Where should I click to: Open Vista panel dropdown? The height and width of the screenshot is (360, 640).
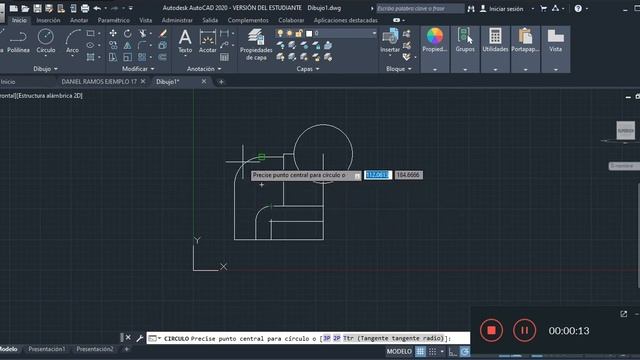(x=556, y=70)
